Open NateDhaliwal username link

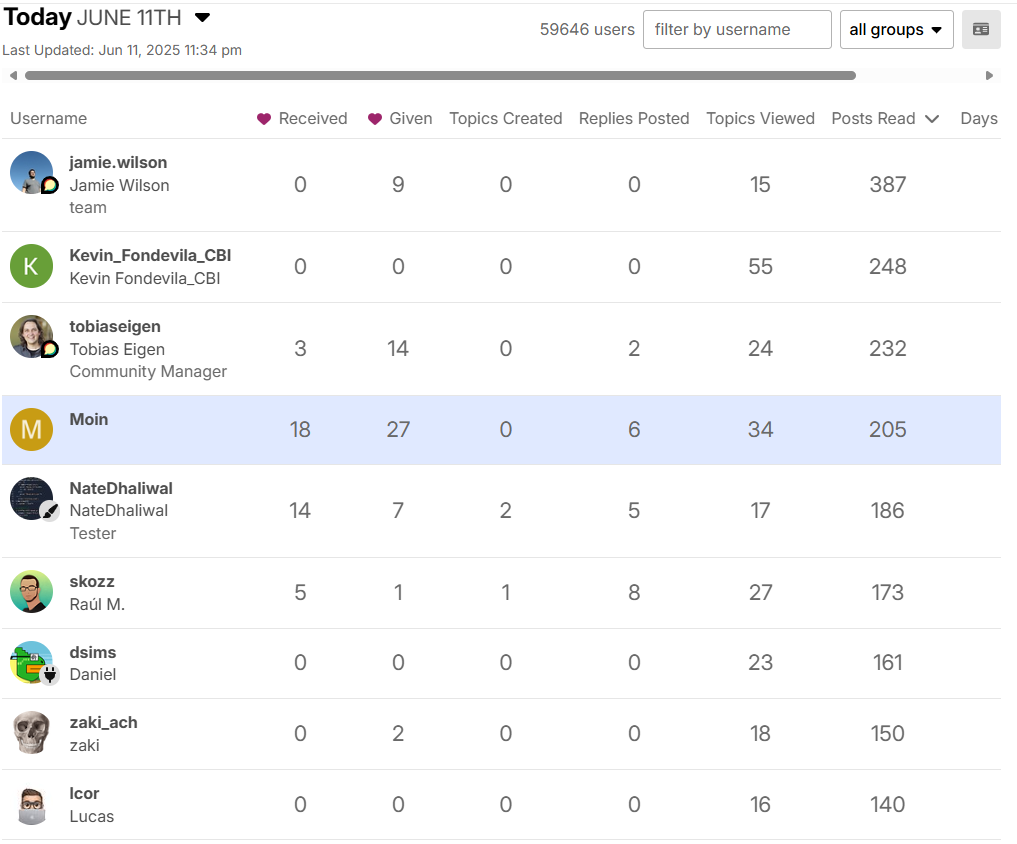point(121,488)
